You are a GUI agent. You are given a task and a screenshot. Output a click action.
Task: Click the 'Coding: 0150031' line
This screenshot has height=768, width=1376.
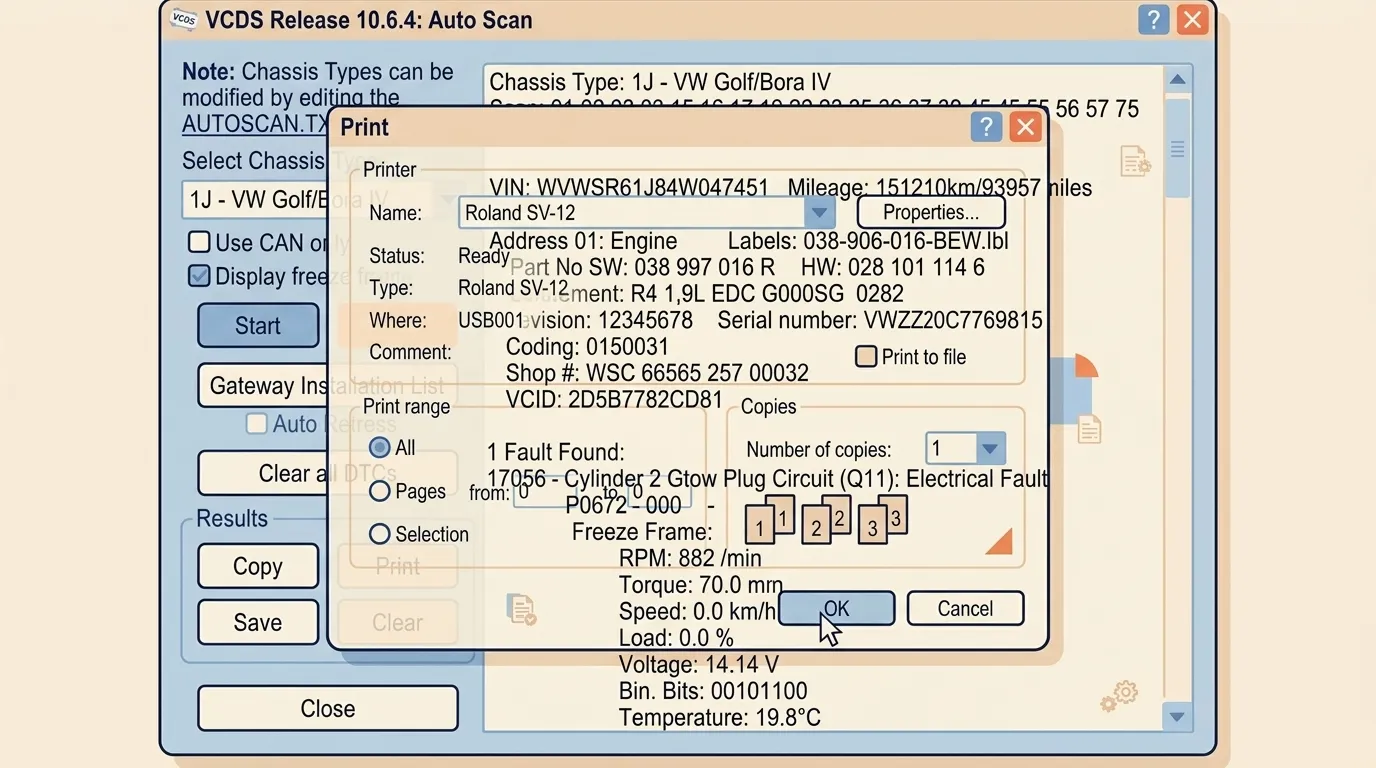(587, 347)
